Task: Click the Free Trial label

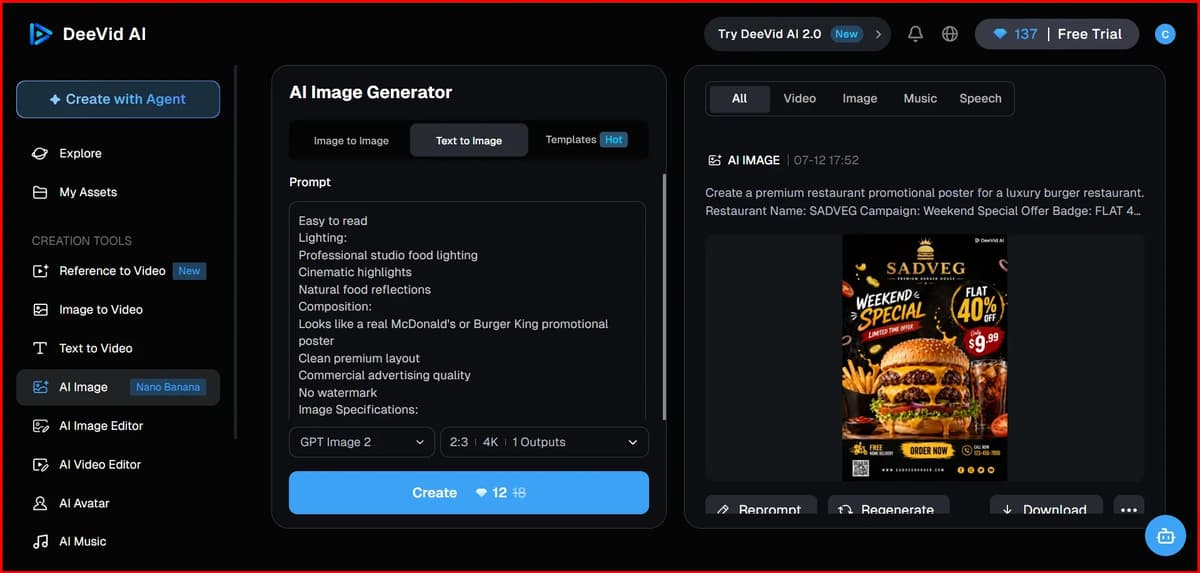Action: click(x=1089, y=34)
